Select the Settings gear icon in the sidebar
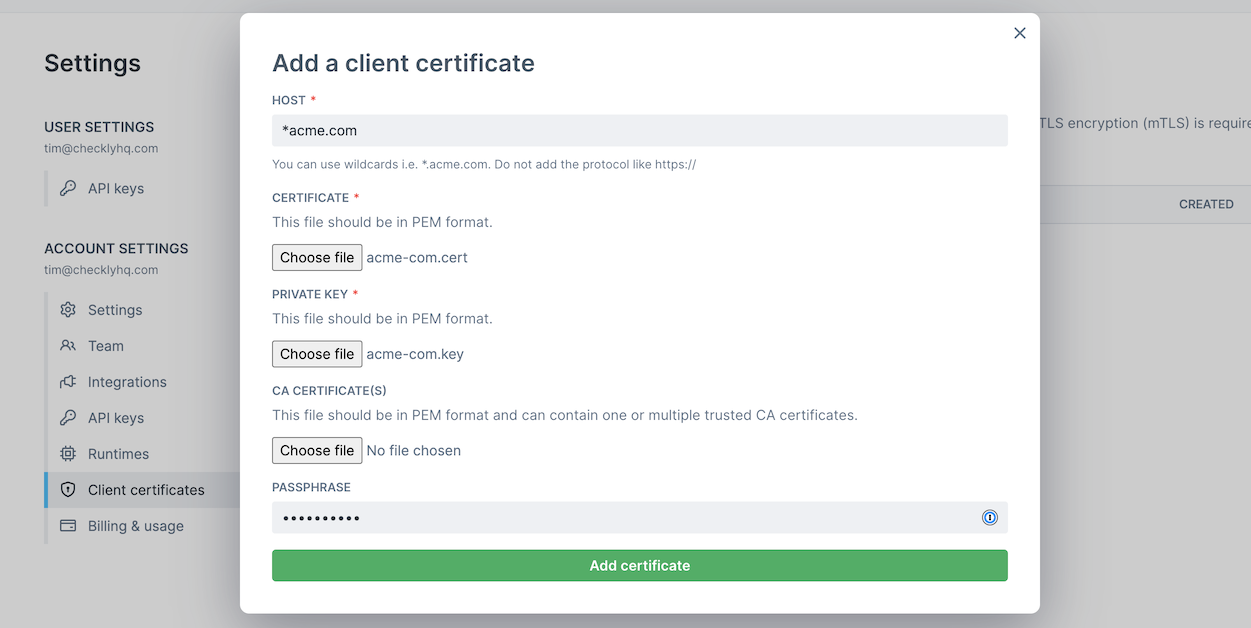 (68, 310)
